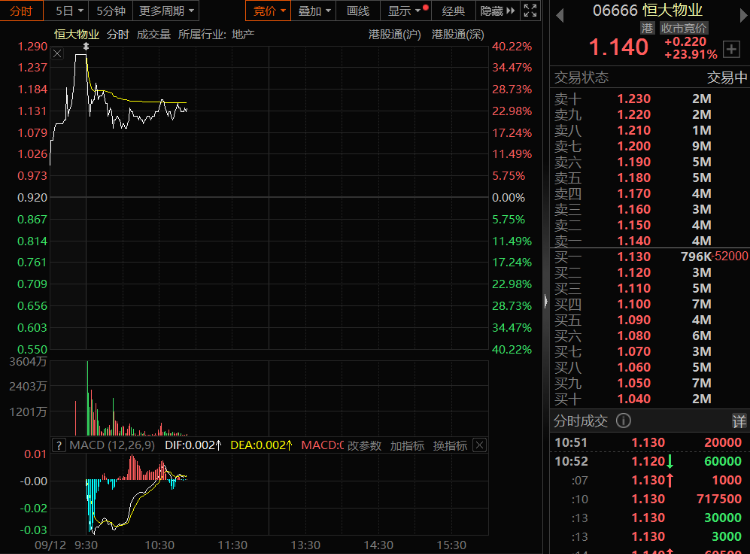Select the 画线 drawing tool
This screenshot has width=750, height=554.
pos(358,11)
